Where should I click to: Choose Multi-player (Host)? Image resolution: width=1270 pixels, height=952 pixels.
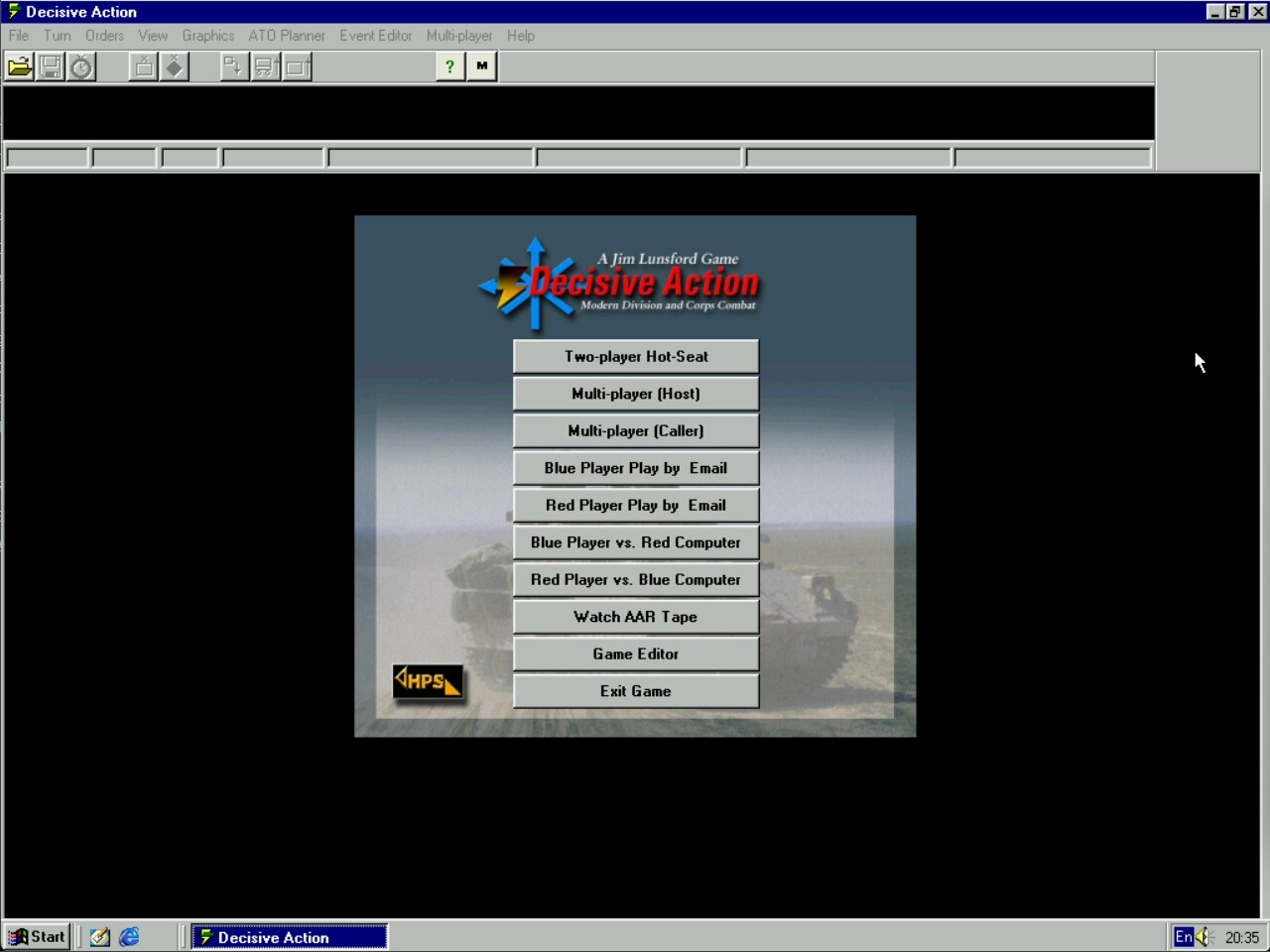[636, 394]
